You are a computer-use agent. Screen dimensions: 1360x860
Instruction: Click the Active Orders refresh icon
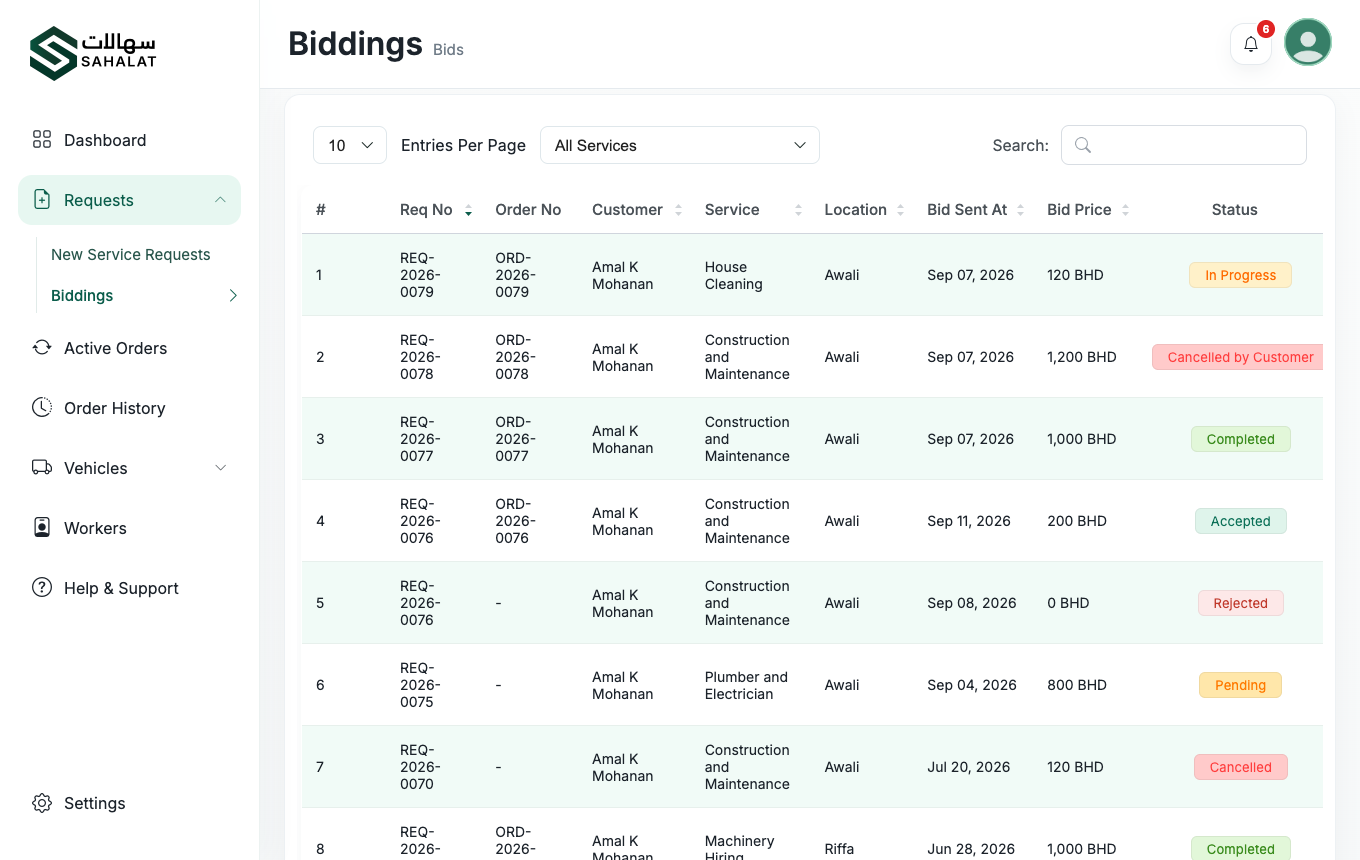(42, 348)
